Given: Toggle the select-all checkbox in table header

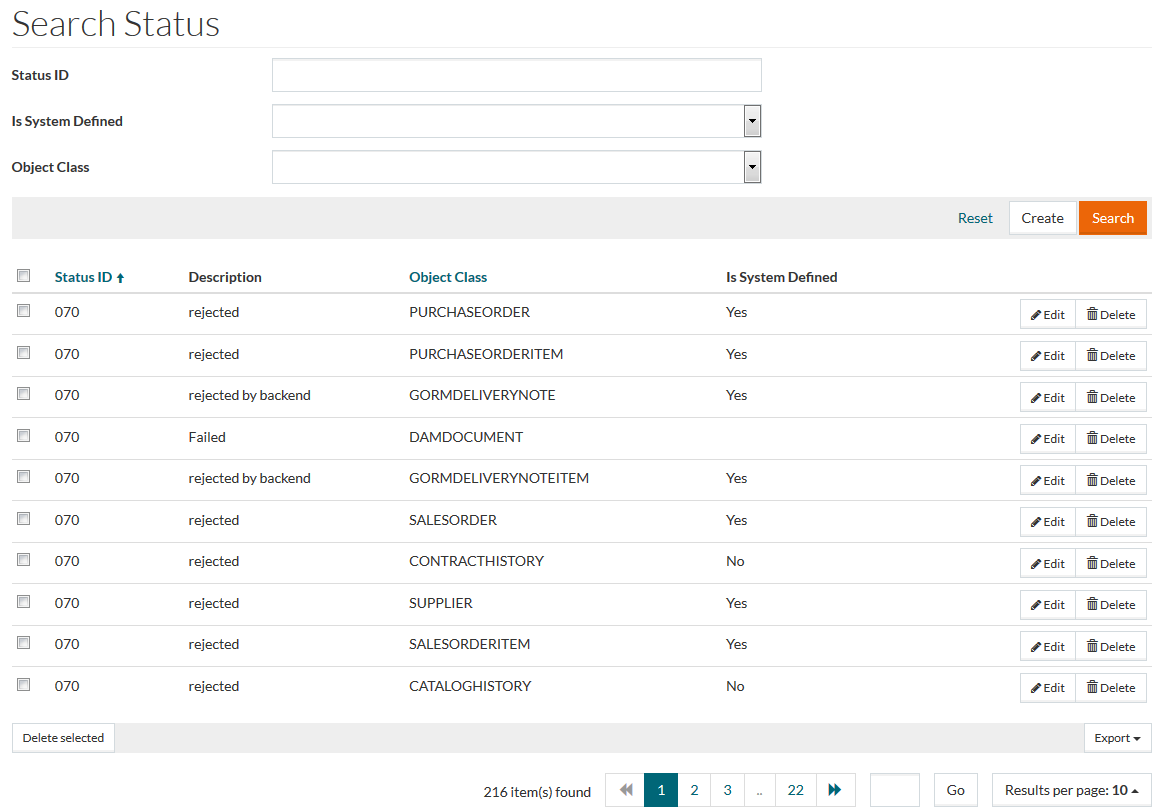Looking at the screenshot, I should coord(24,276).
